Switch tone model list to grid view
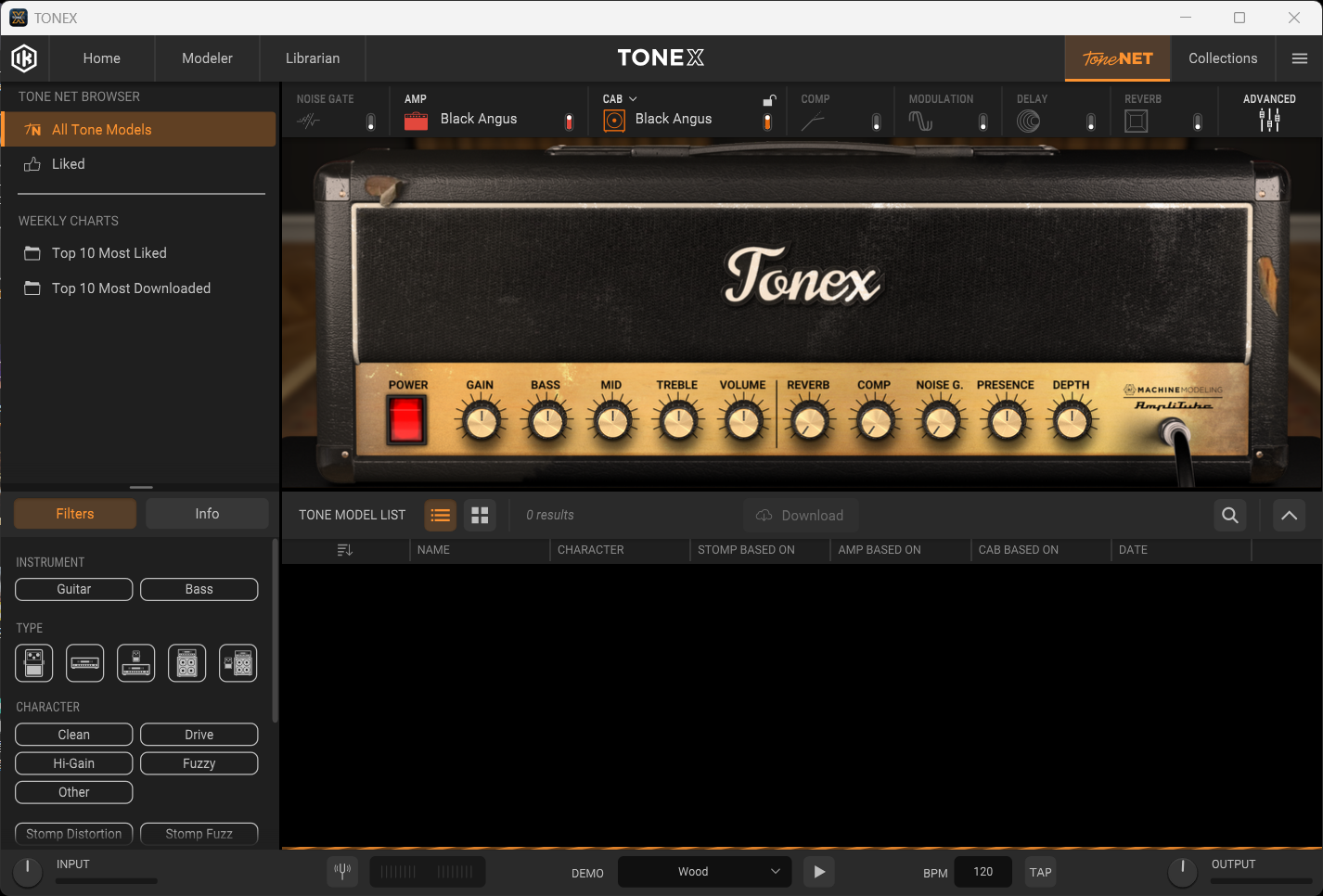 (480, 515)
